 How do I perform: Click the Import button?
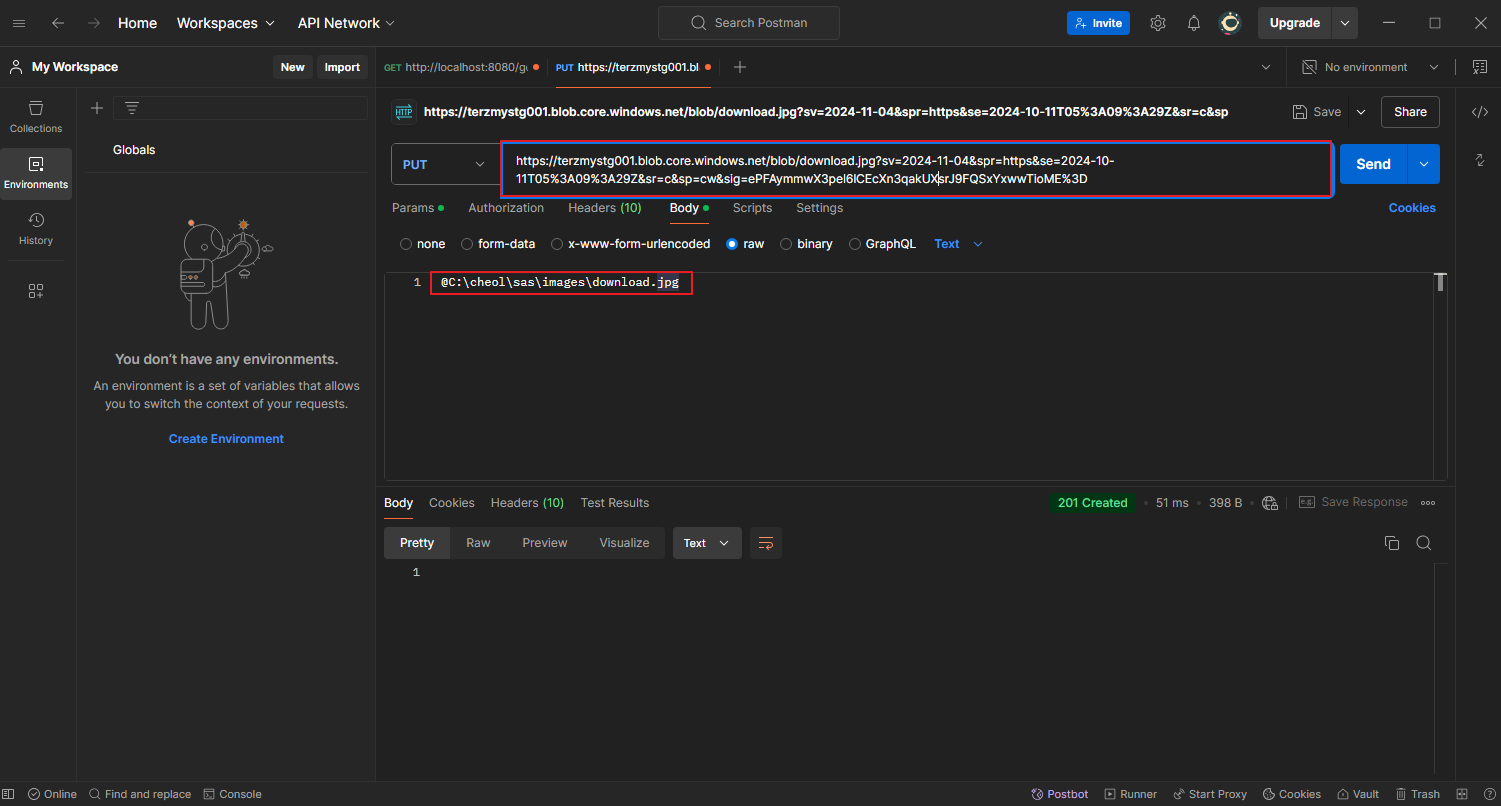point(342,67)
